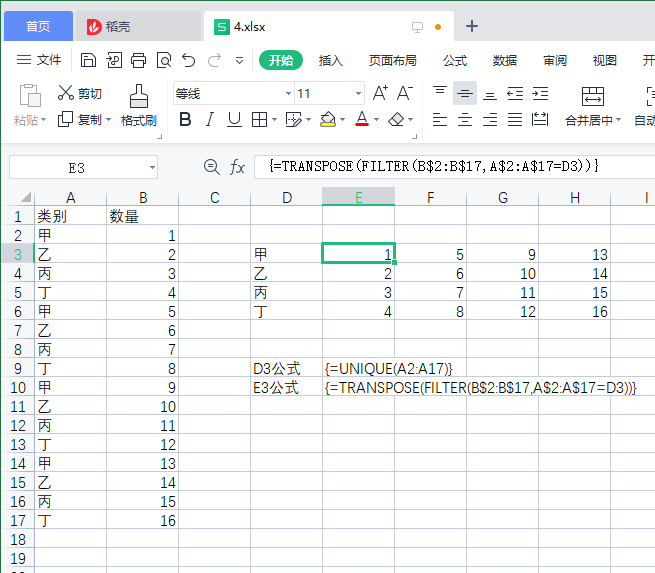The width and height of the screenshot is (655, 573).
Task: Toggle Italic formatting
Action: [x=210, y=120]
